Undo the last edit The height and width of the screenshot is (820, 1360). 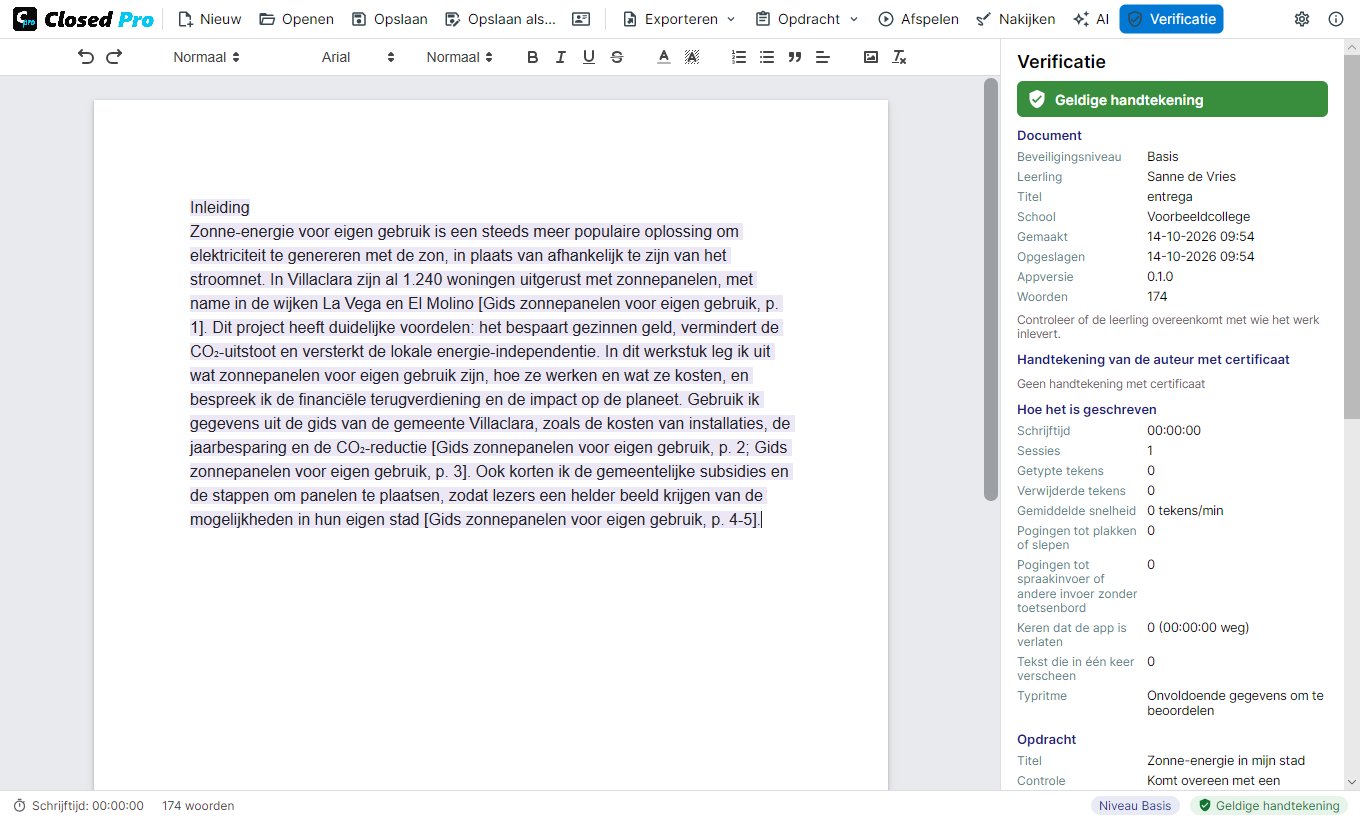pyautogui.click(x=86, y=57)
